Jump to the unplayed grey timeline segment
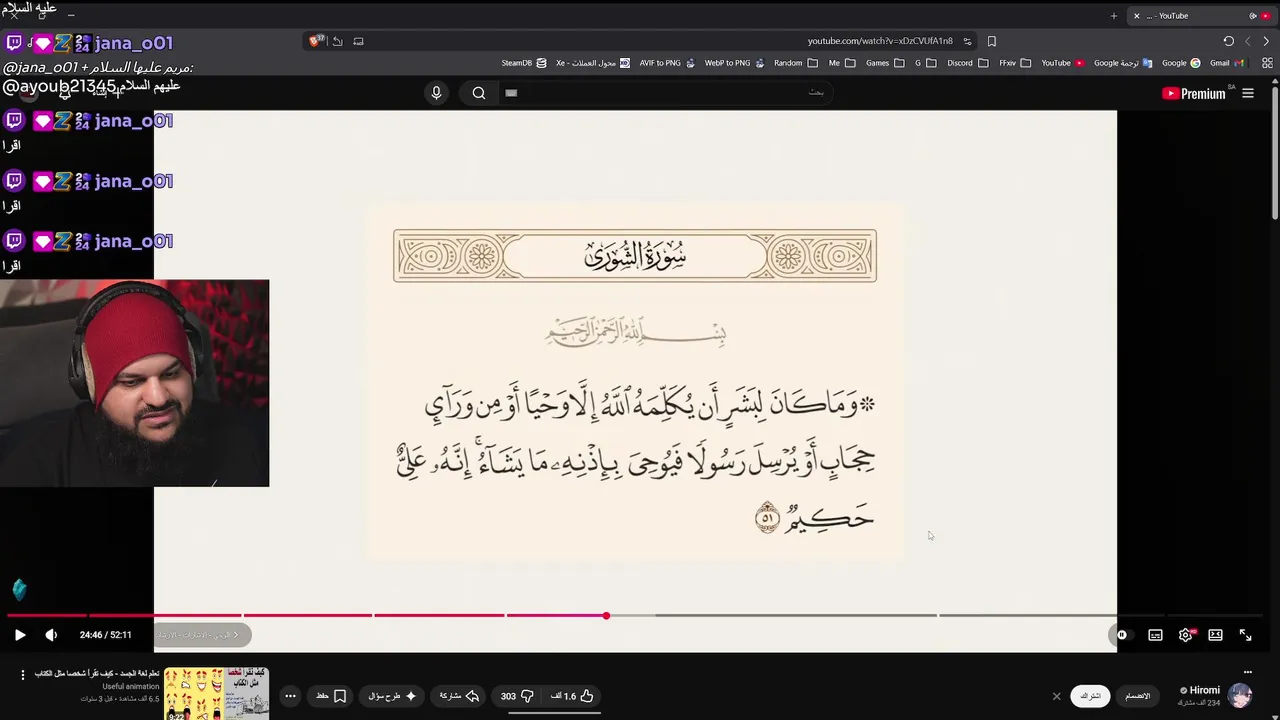Viewport: 1280px width, 720px height. pyautogui.click(x=796, y=615)
